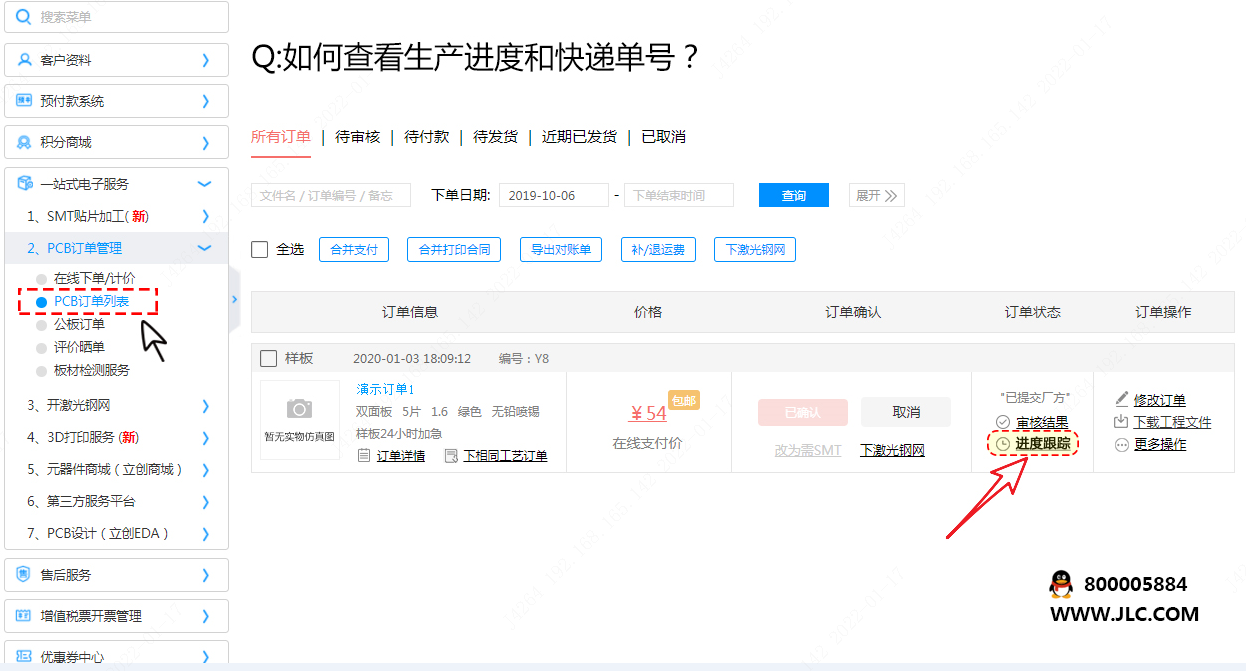This screenshot has height=671, width=1246.
Task: Click the 修改订单 pencil icon
Action: pos(1122,399)
